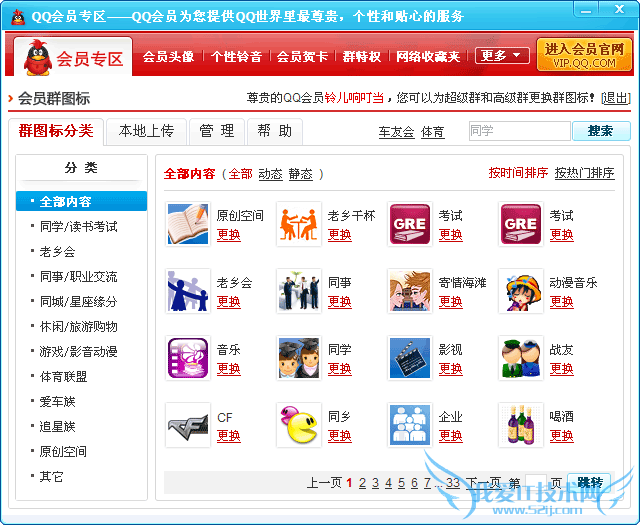The width and height of the screenshot is (640, 525).
Task: Go to the last page 33
Action: (x=453, y=483)
